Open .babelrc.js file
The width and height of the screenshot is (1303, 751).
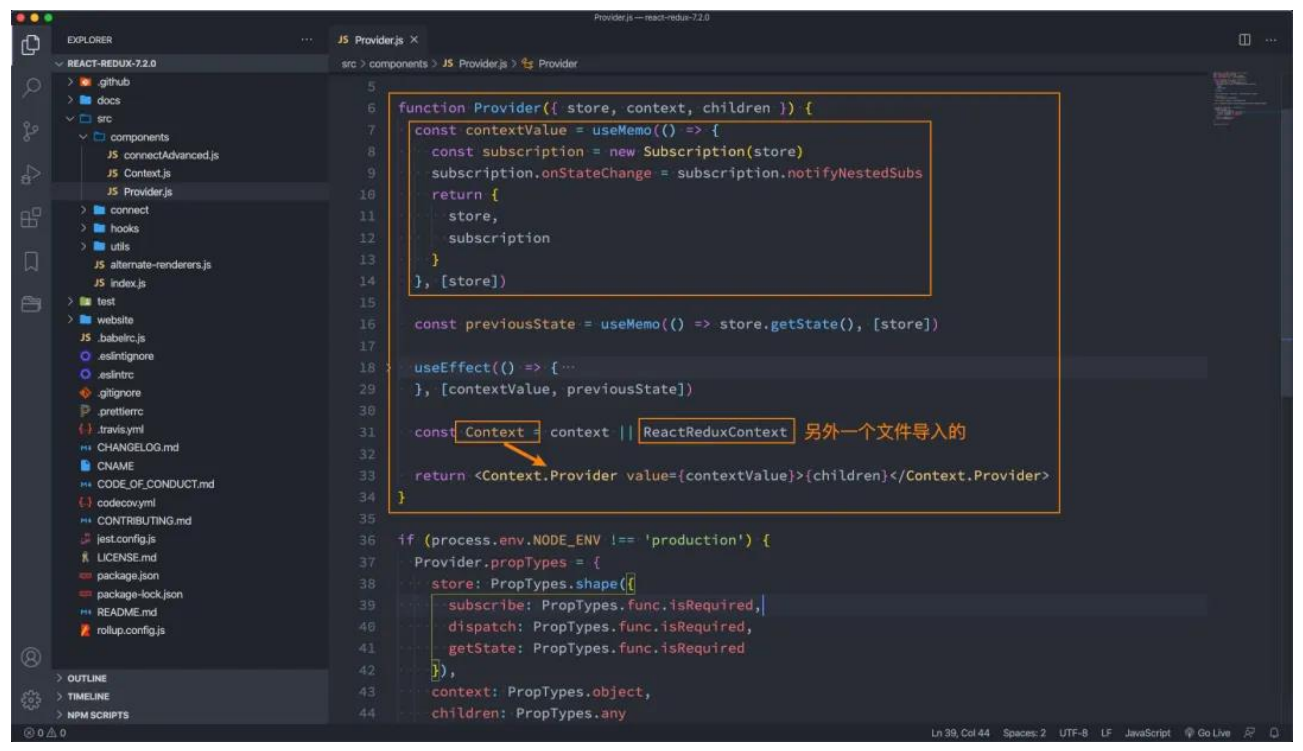(192, 338)
